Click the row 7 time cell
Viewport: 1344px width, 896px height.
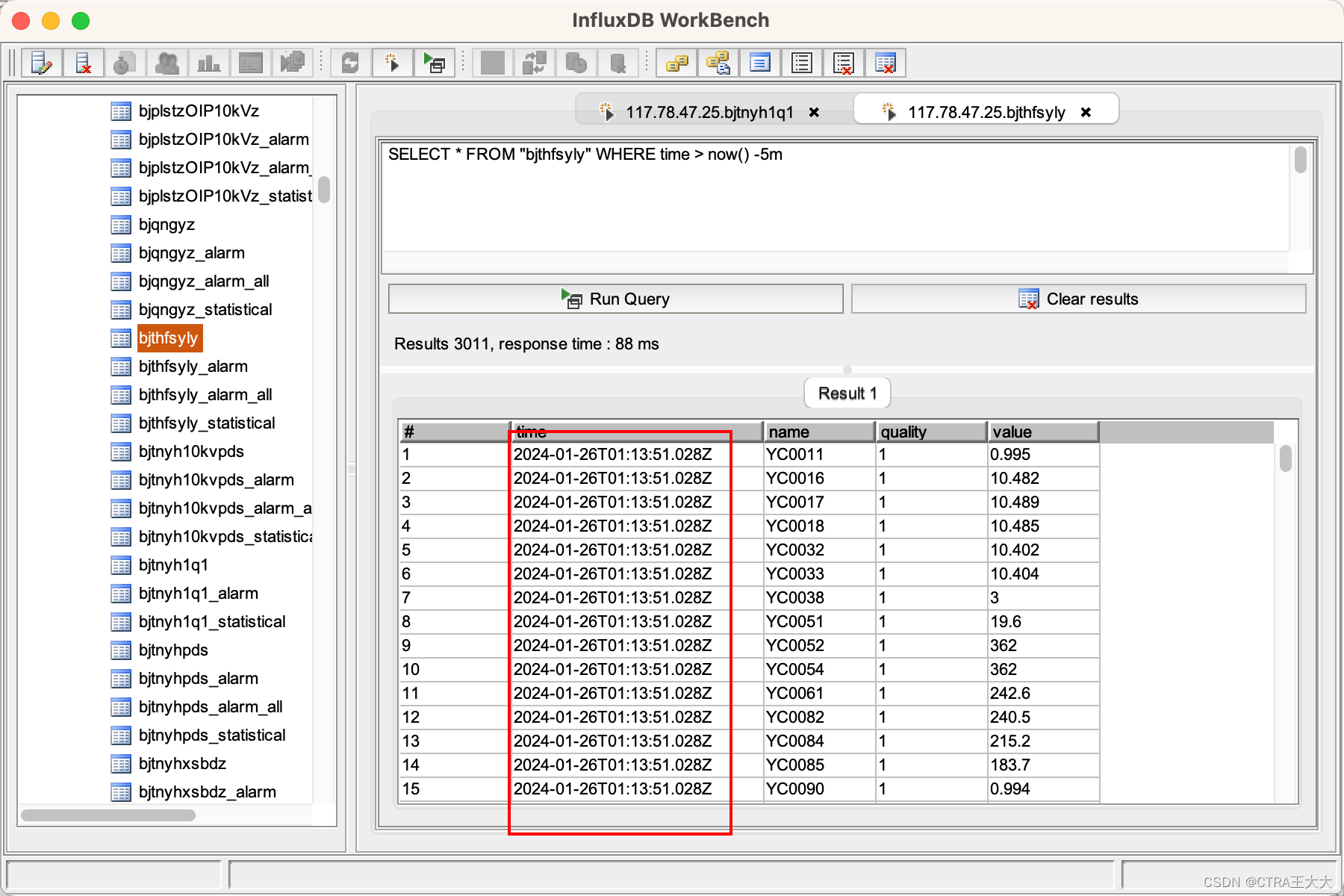coord(637,598)
